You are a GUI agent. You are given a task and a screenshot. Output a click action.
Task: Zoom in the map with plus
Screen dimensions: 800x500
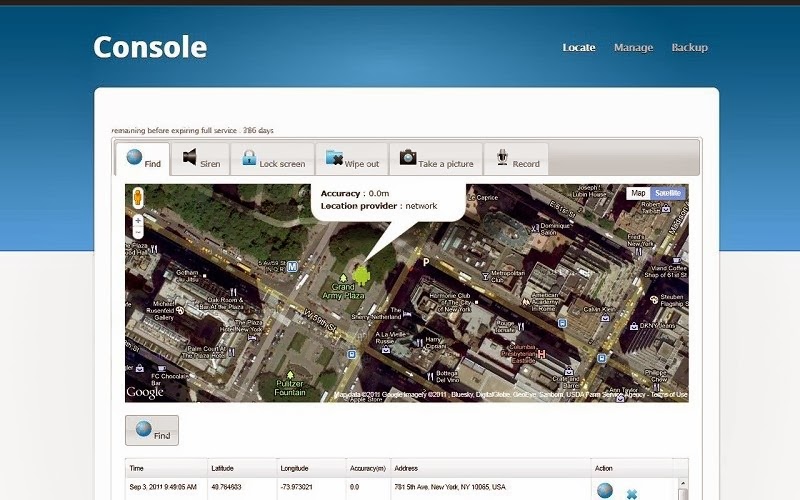click(x=138, y=220)
